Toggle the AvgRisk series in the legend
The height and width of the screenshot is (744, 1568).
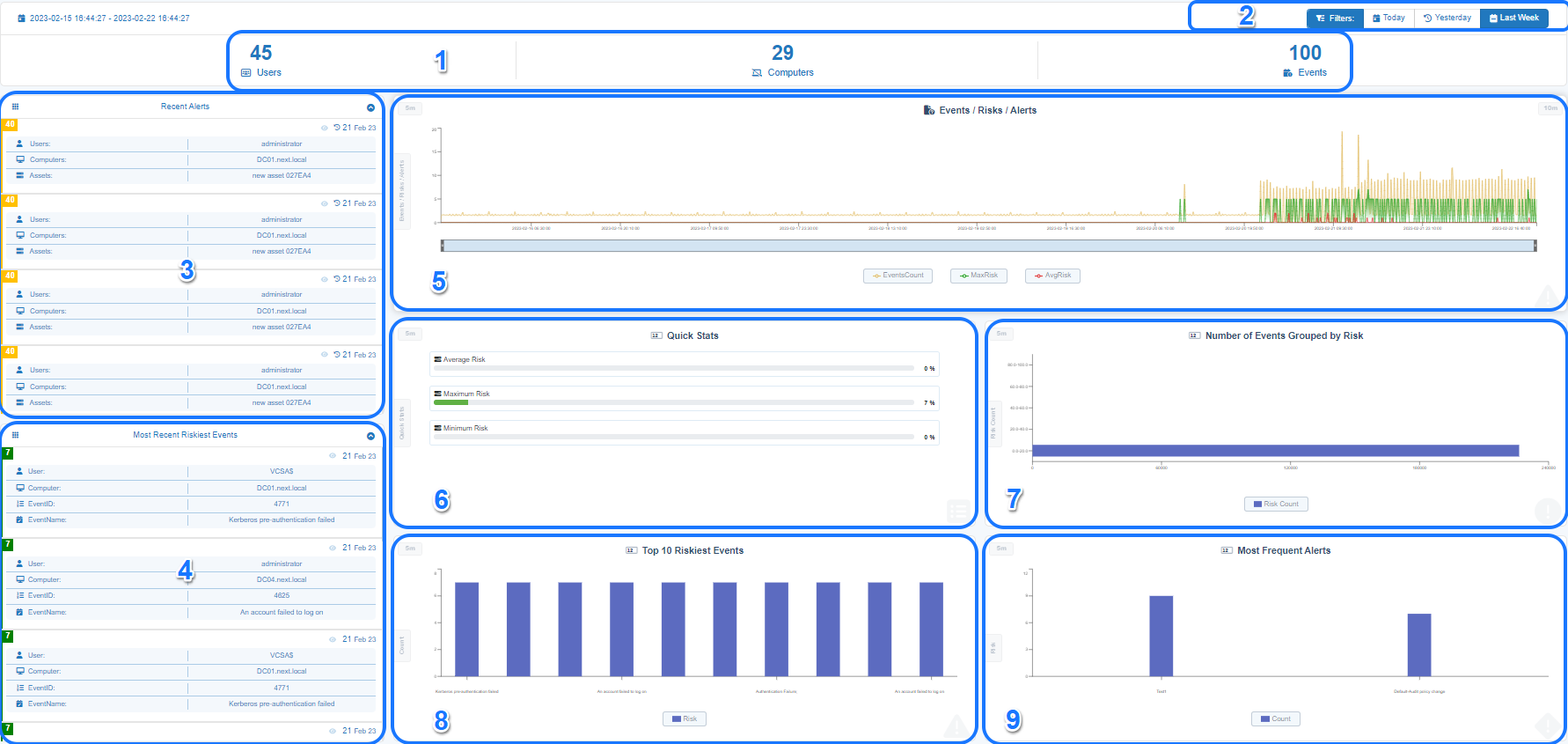tap(1052, 276)
